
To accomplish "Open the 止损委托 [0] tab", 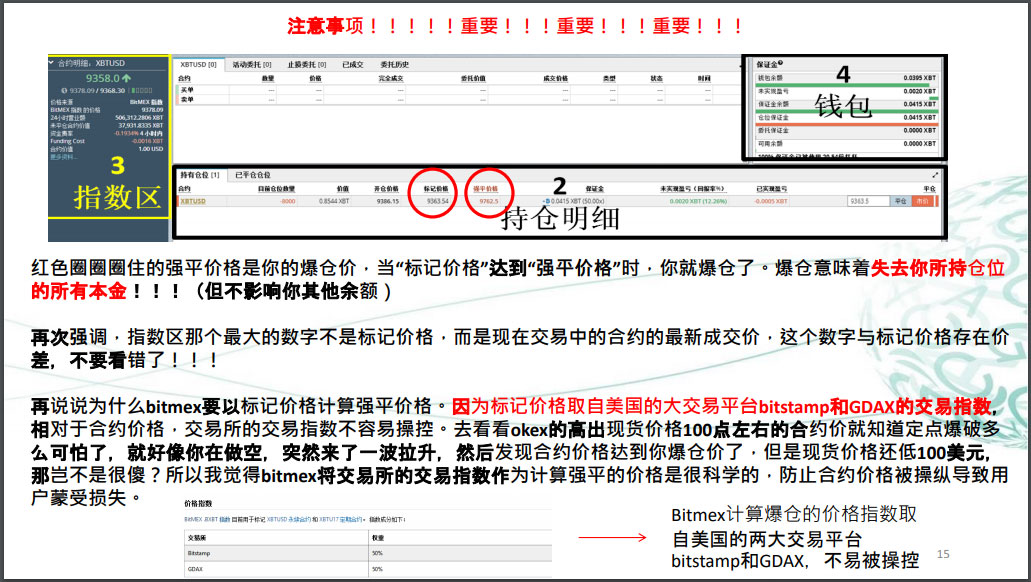I will (306, 64).
